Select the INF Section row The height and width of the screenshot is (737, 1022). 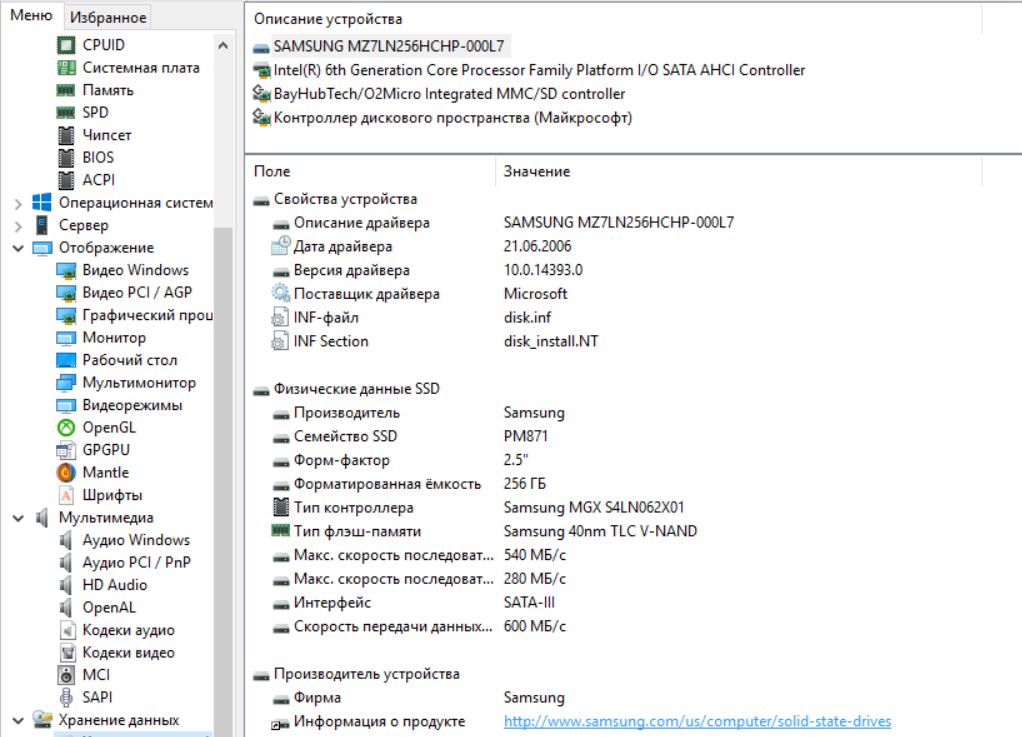pyautogui.click(x=435, y=341)
